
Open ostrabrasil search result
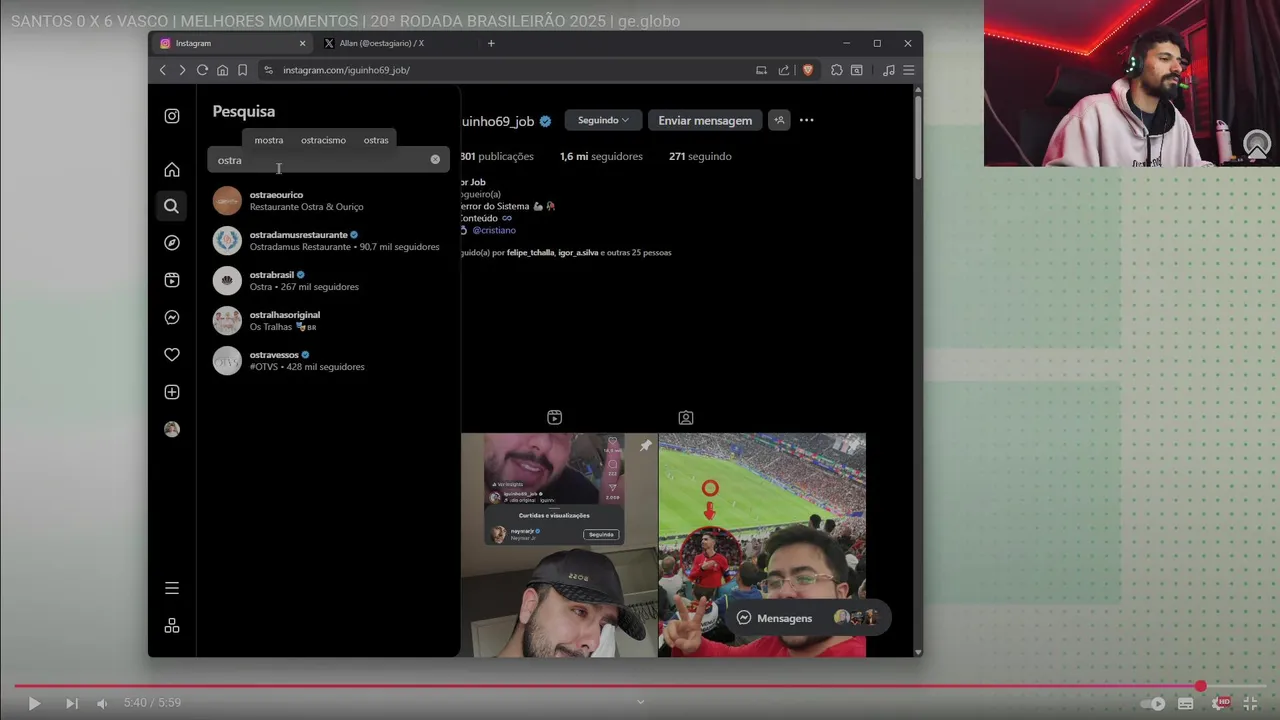coord(328,281)
